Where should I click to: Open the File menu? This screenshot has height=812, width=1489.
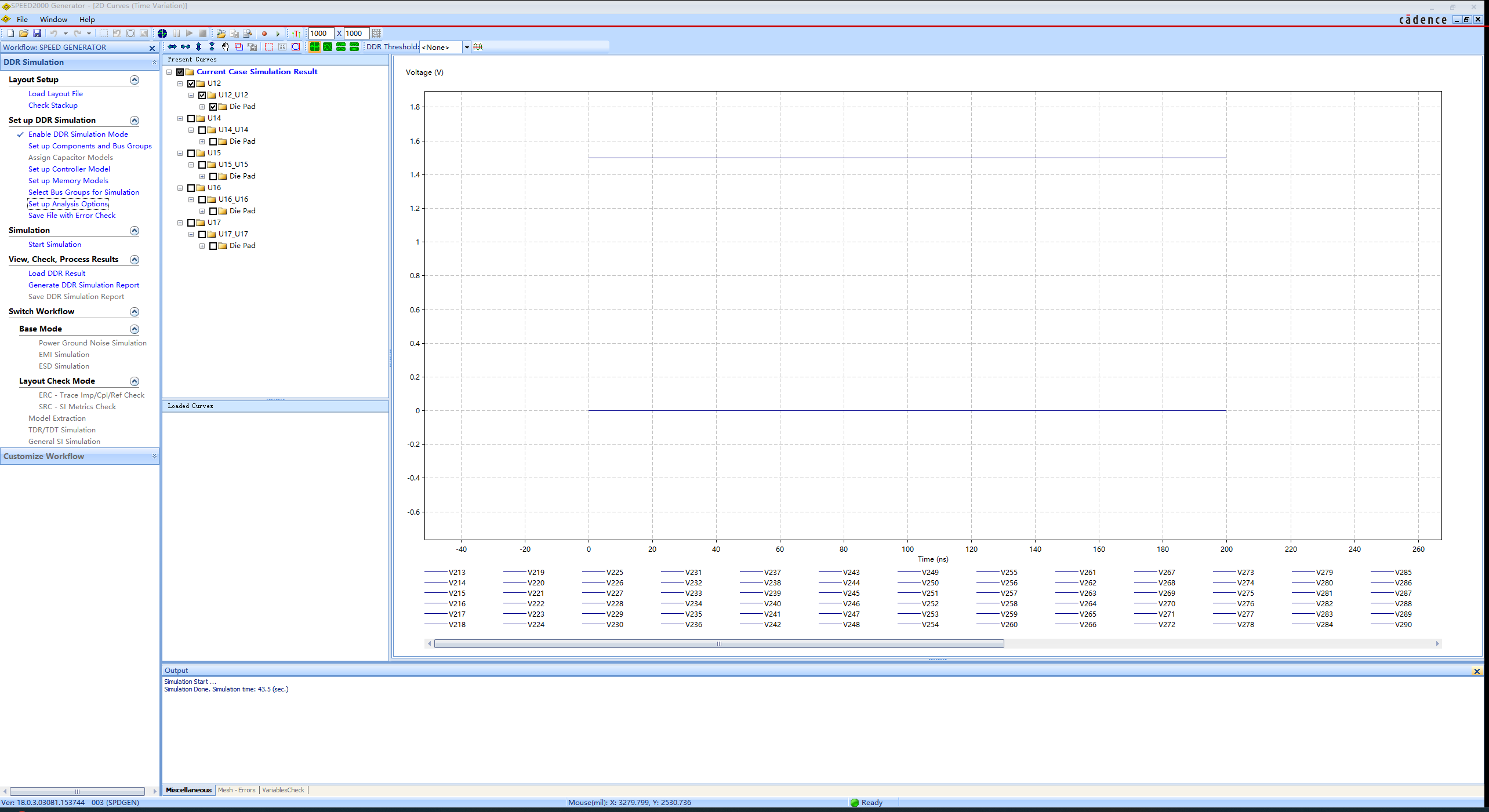point(22,19)
